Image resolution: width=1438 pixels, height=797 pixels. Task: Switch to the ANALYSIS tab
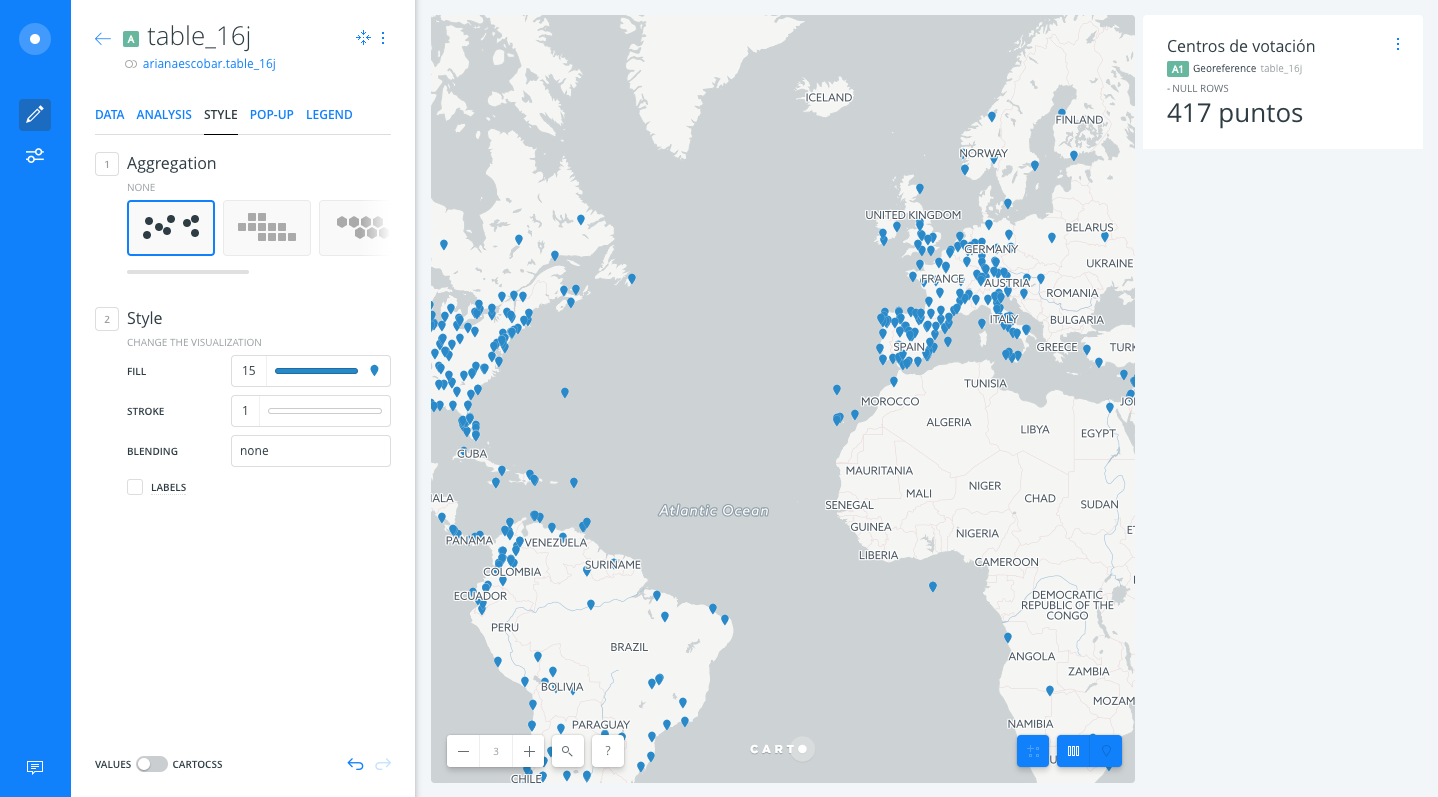click(164, 115)
